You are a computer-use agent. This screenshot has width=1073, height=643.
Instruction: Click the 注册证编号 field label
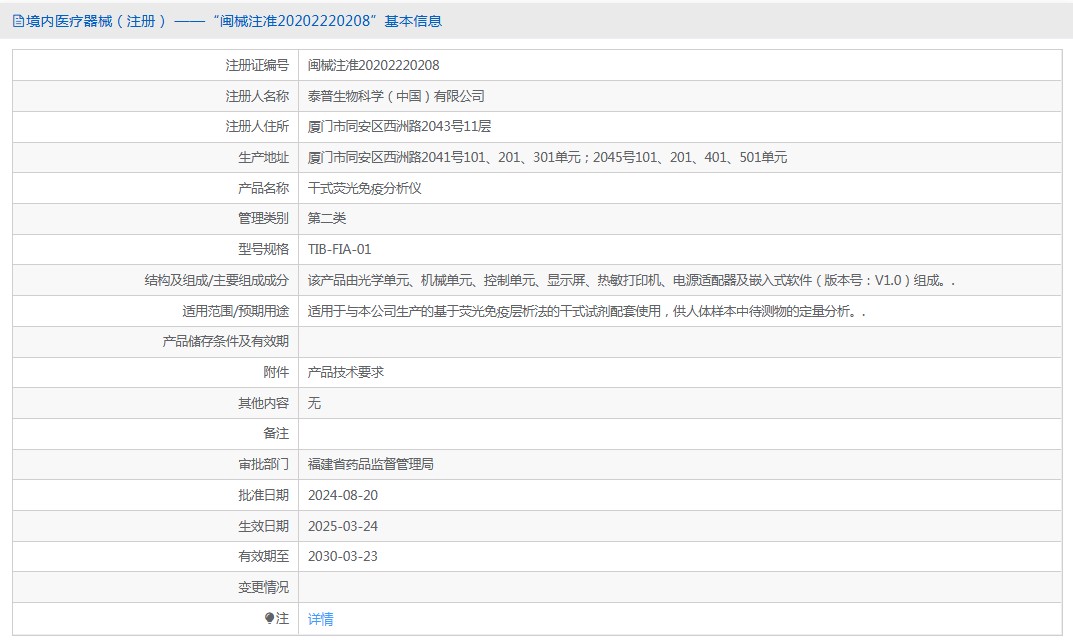tap(257, 66)
